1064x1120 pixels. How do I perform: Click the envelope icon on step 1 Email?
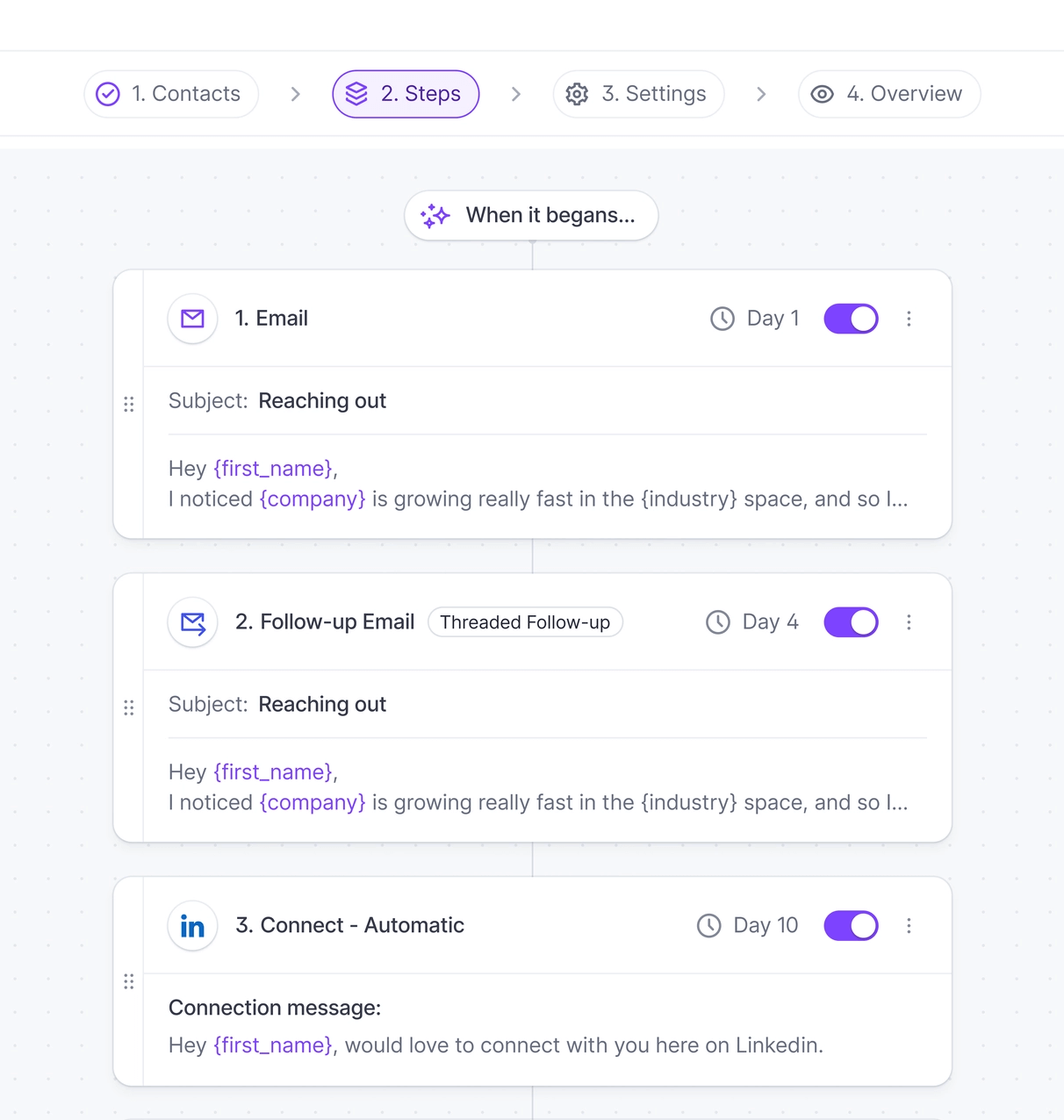[x=192, y=319]
